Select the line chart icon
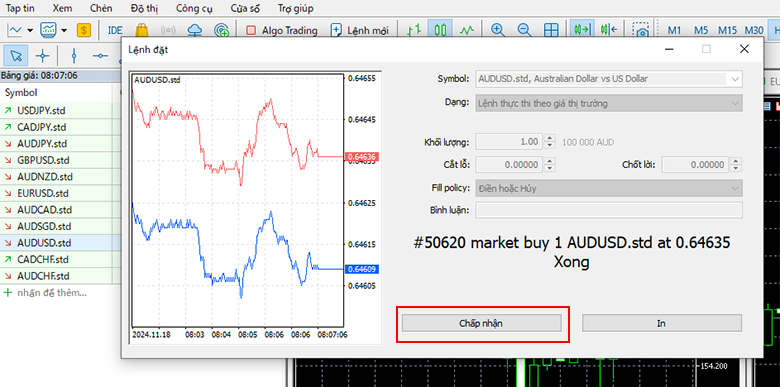 [x=467, y=30]
